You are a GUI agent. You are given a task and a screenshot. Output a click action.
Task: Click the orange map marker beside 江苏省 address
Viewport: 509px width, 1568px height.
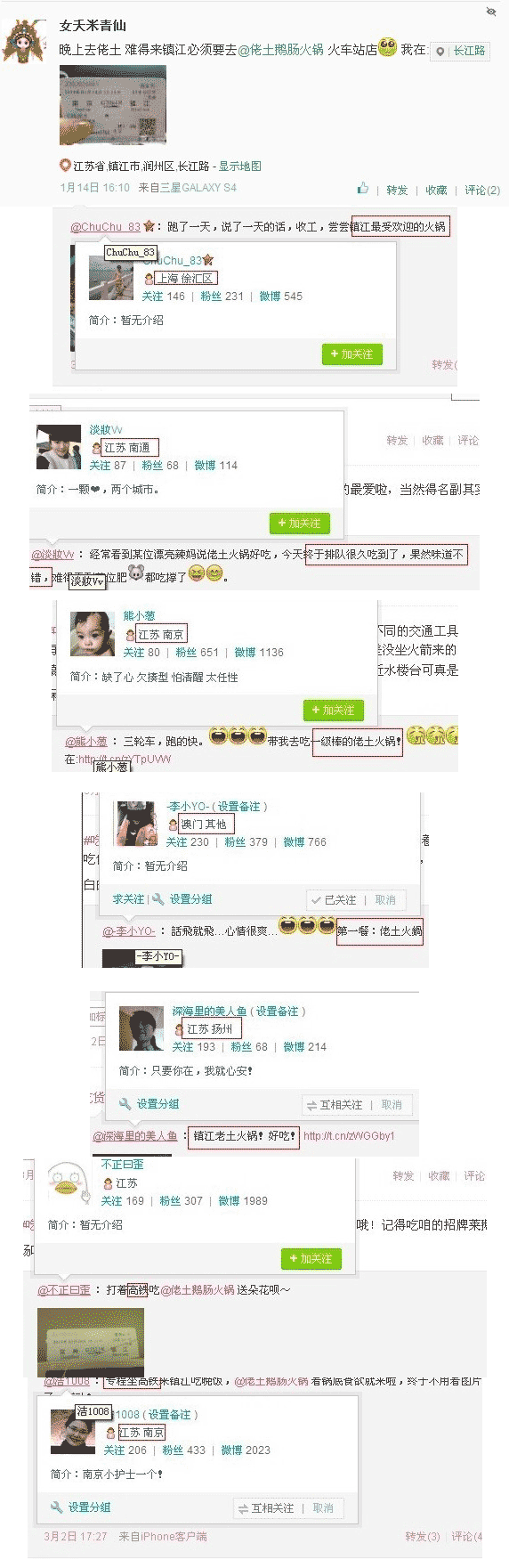(x=64, y=166)
